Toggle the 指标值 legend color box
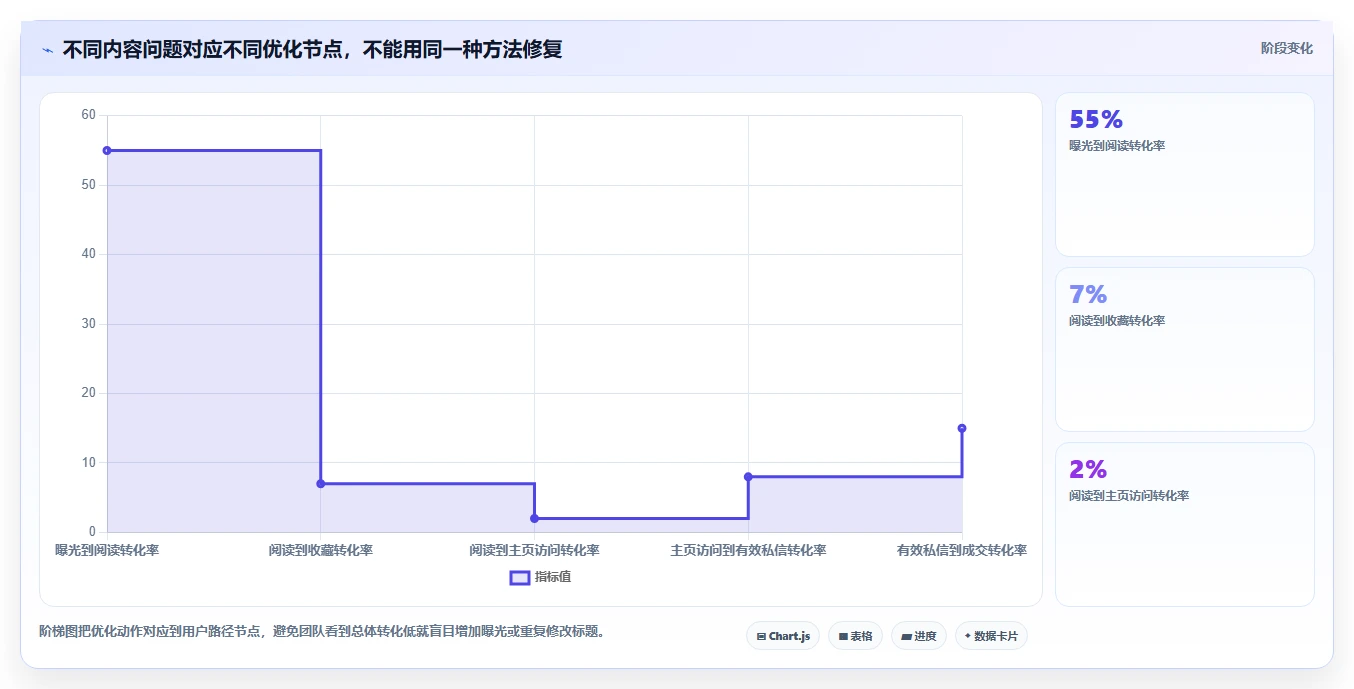 [520, 577]
